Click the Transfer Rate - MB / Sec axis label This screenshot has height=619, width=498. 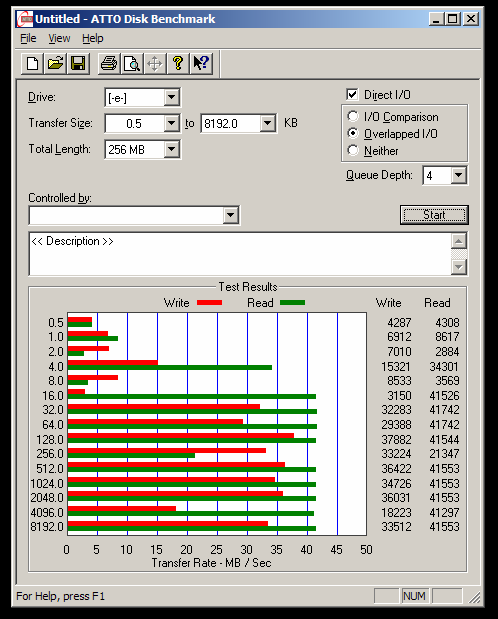pyautogui.click(x=211, y=563)
